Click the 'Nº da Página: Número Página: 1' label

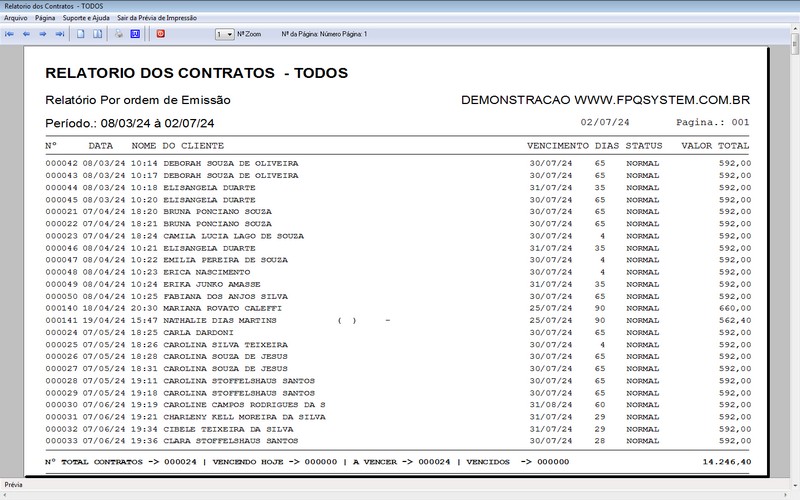[x=324, y=34]
